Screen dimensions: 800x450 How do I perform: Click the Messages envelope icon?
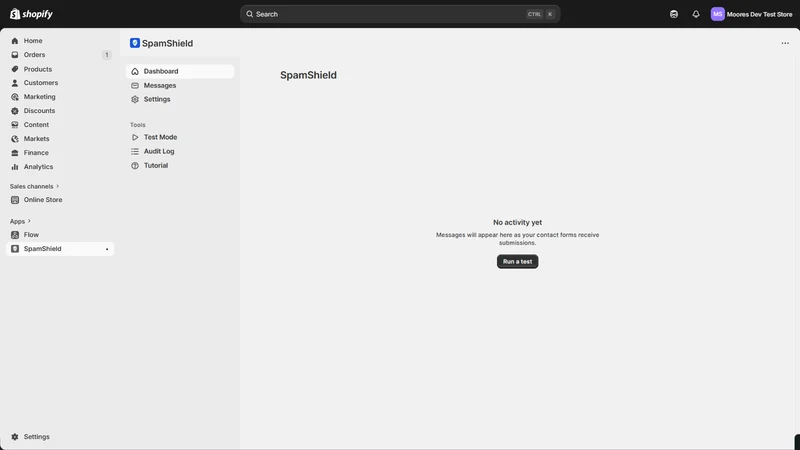pyautogui.click(x=135, y=85)
